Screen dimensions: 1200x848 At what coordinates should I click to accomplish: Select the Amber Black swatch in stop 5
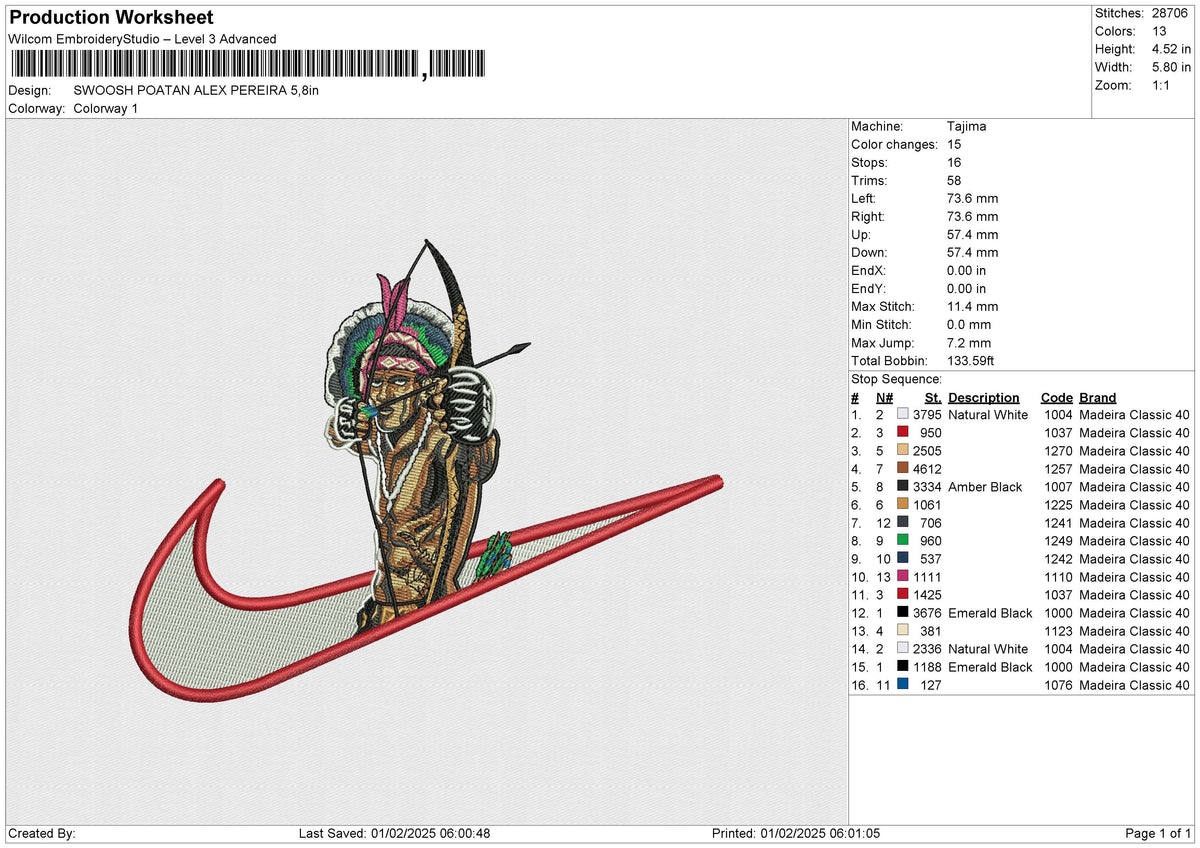point(903,486)
